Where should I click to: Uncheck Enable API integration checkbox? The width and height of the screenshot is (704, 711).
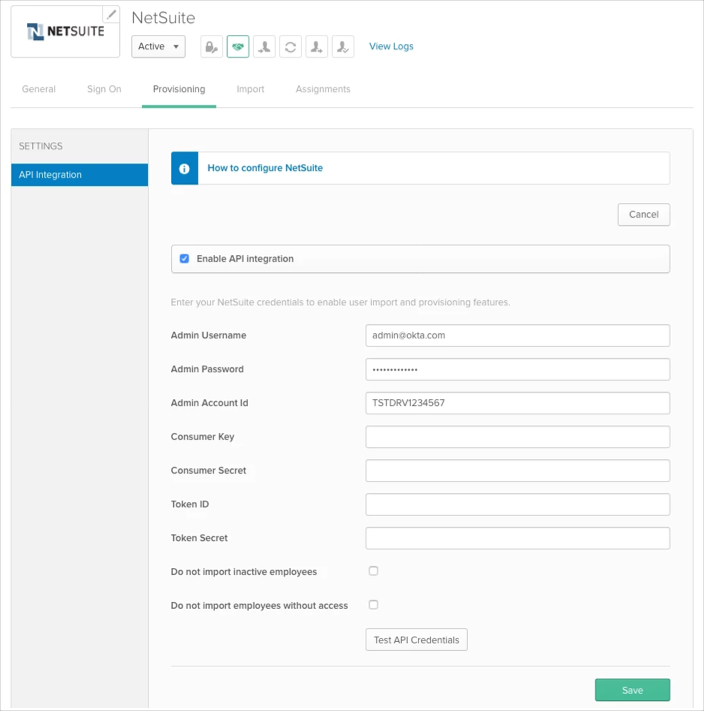(184, 259)
